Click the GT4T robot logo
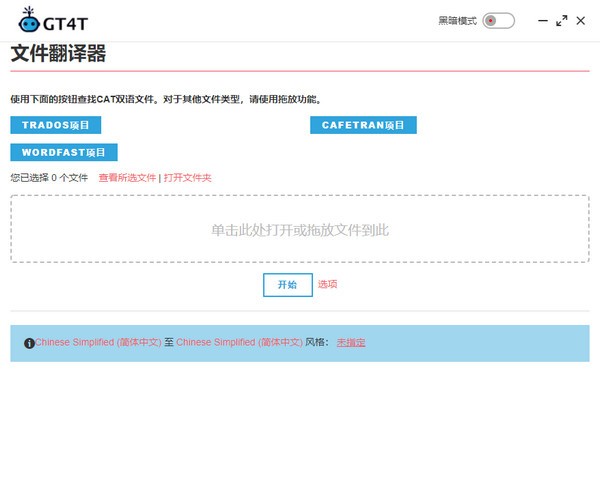Image resolution: width=600 pixels, height=478 pixels. [30, 20]
